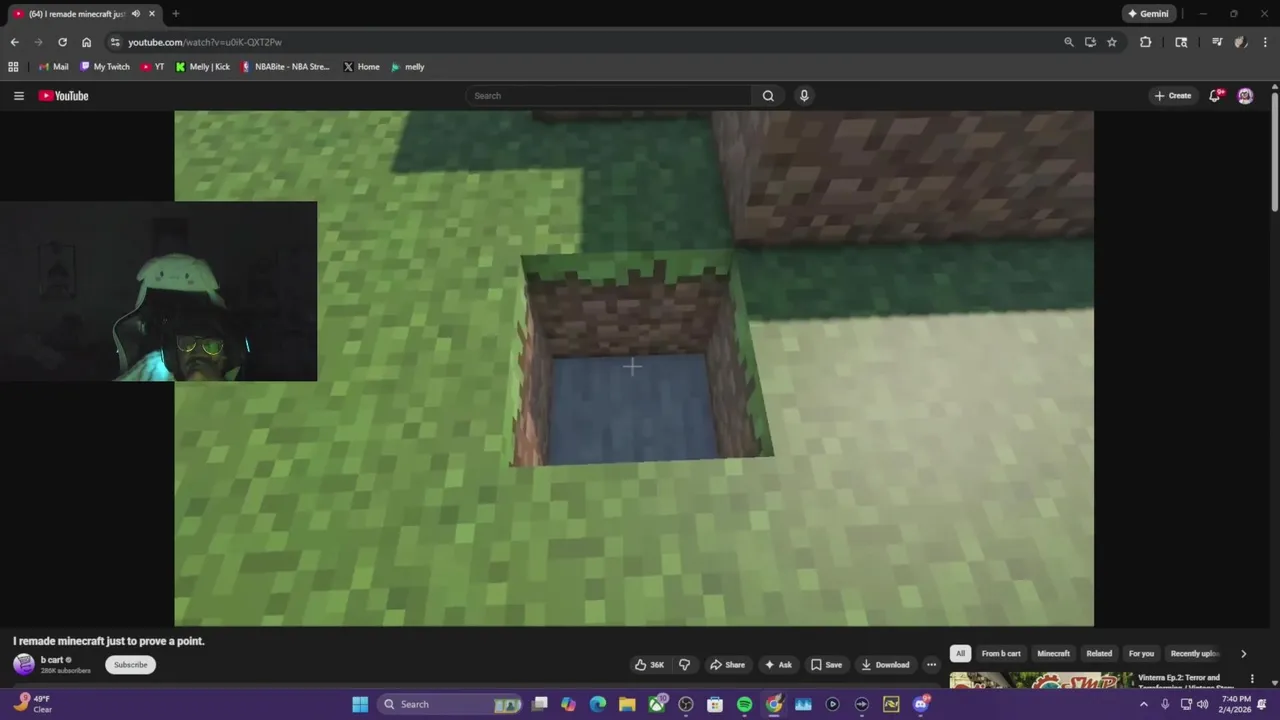Open Google Lens search icon in toolbar

pyautogui.click(x=1181, y=42)
